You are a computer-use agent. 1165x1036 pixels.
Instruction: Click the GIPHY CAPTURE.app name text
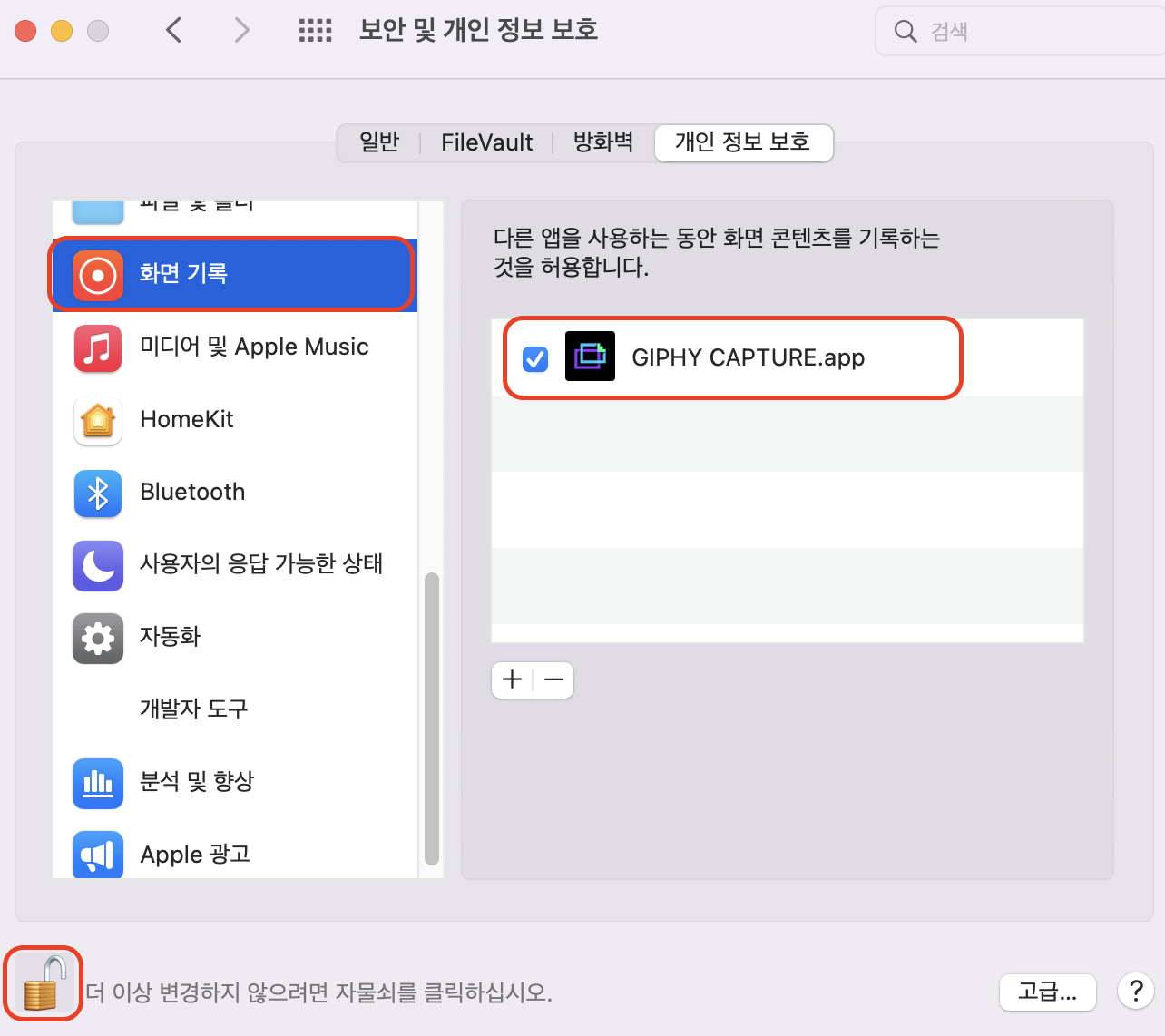pos(749,357)
